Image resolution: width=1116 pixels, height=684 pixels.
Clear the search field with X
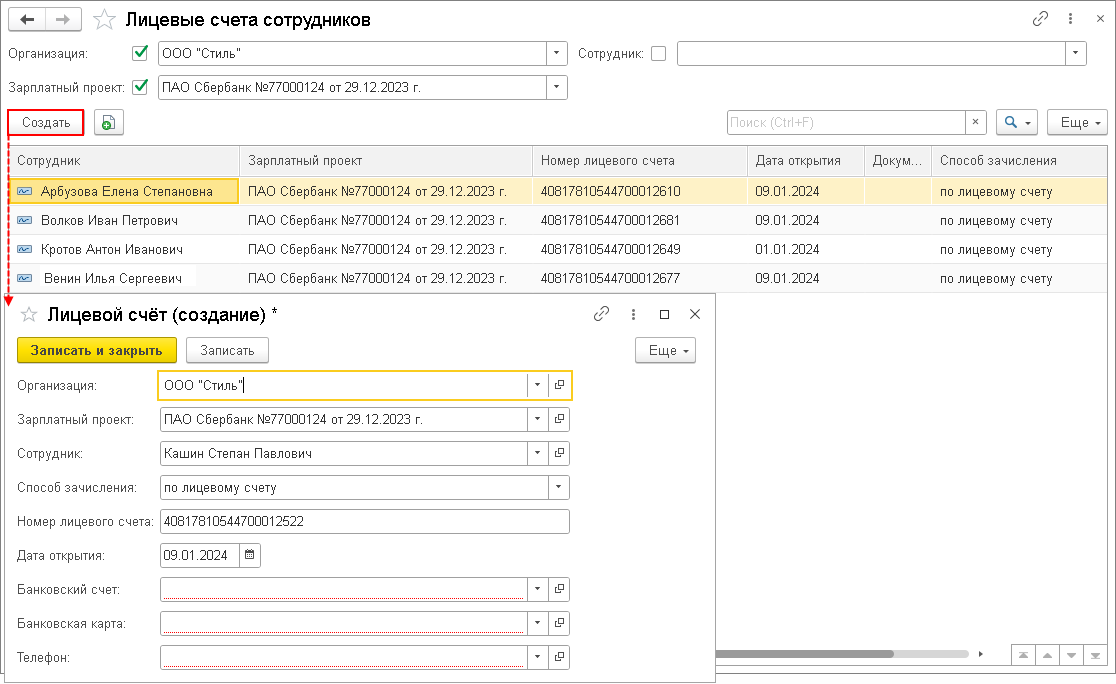(x=976, y=122)
